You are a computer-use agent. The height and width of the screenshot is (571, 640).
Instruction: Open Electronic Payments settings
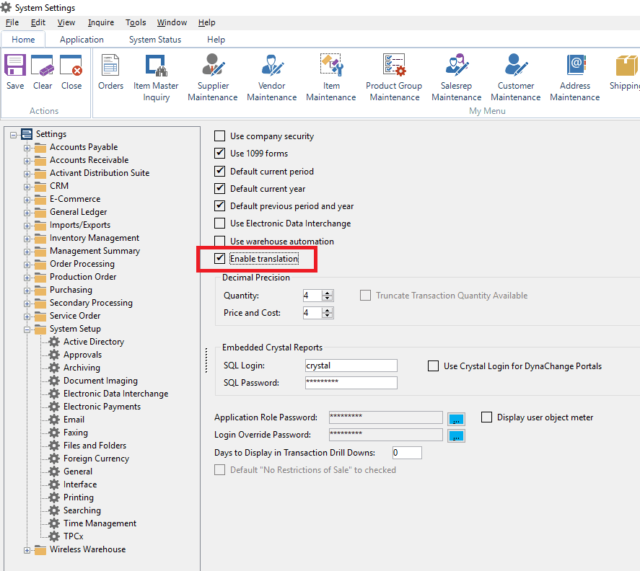pyautogui.click(x=102, y=407)
